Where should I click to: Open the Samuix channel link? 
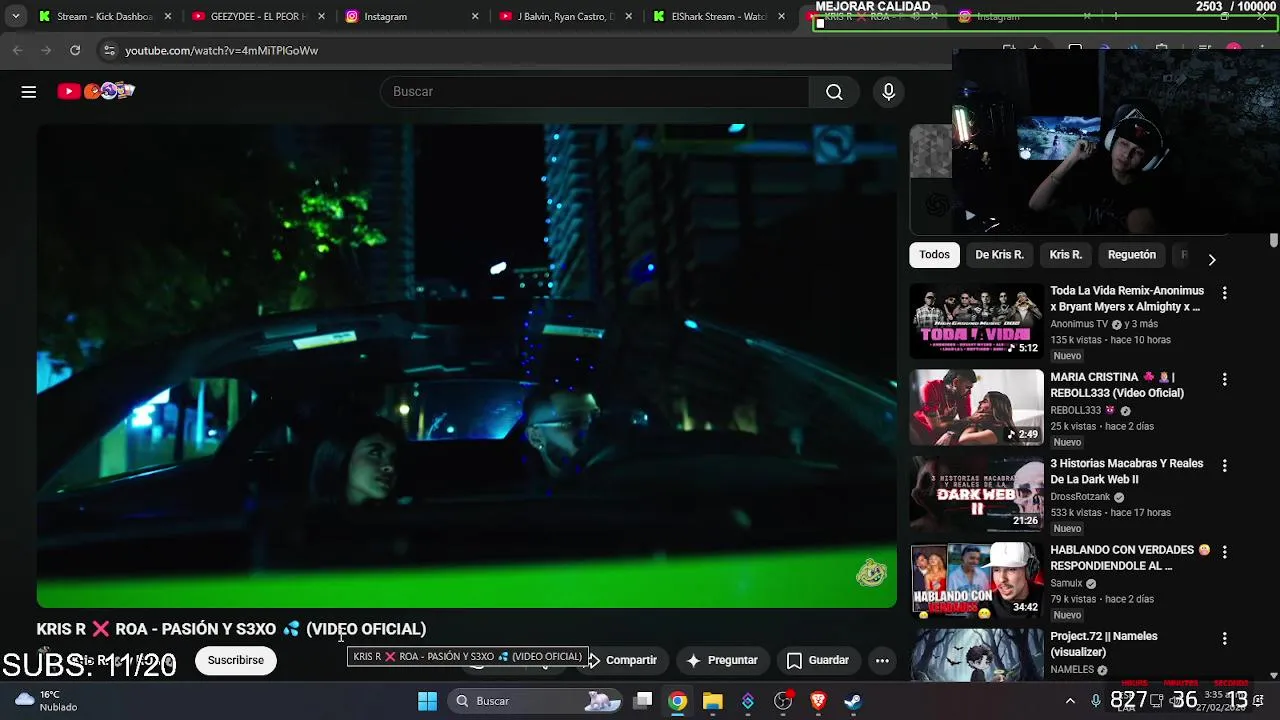(x=1066, y=583)
